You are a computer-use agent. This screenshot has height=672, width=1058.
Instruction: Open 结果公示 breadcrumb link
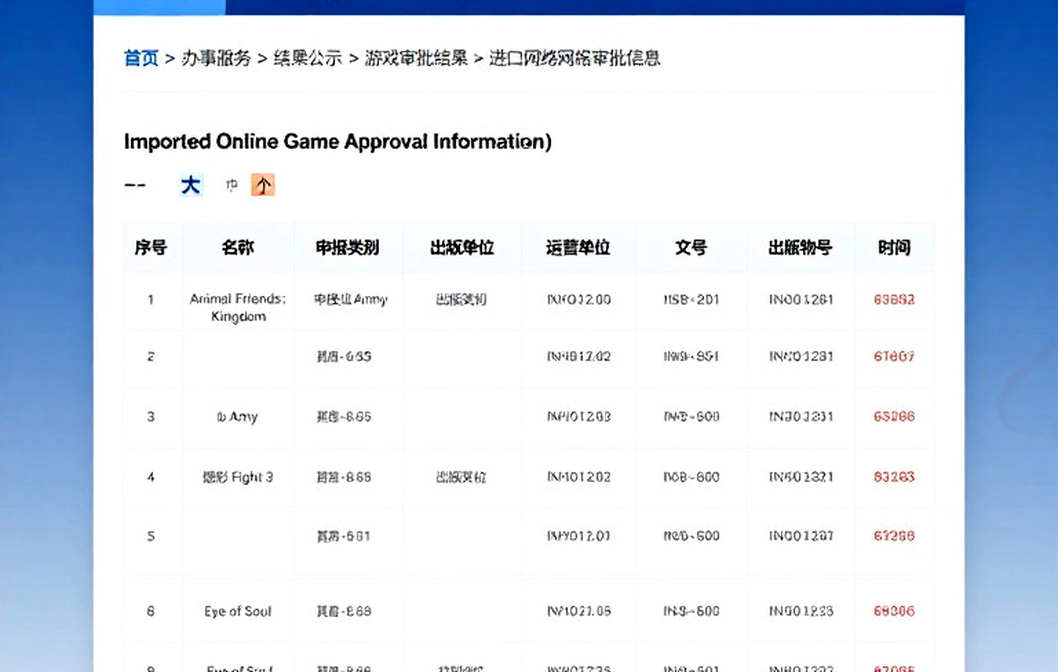tap(308, 58)
